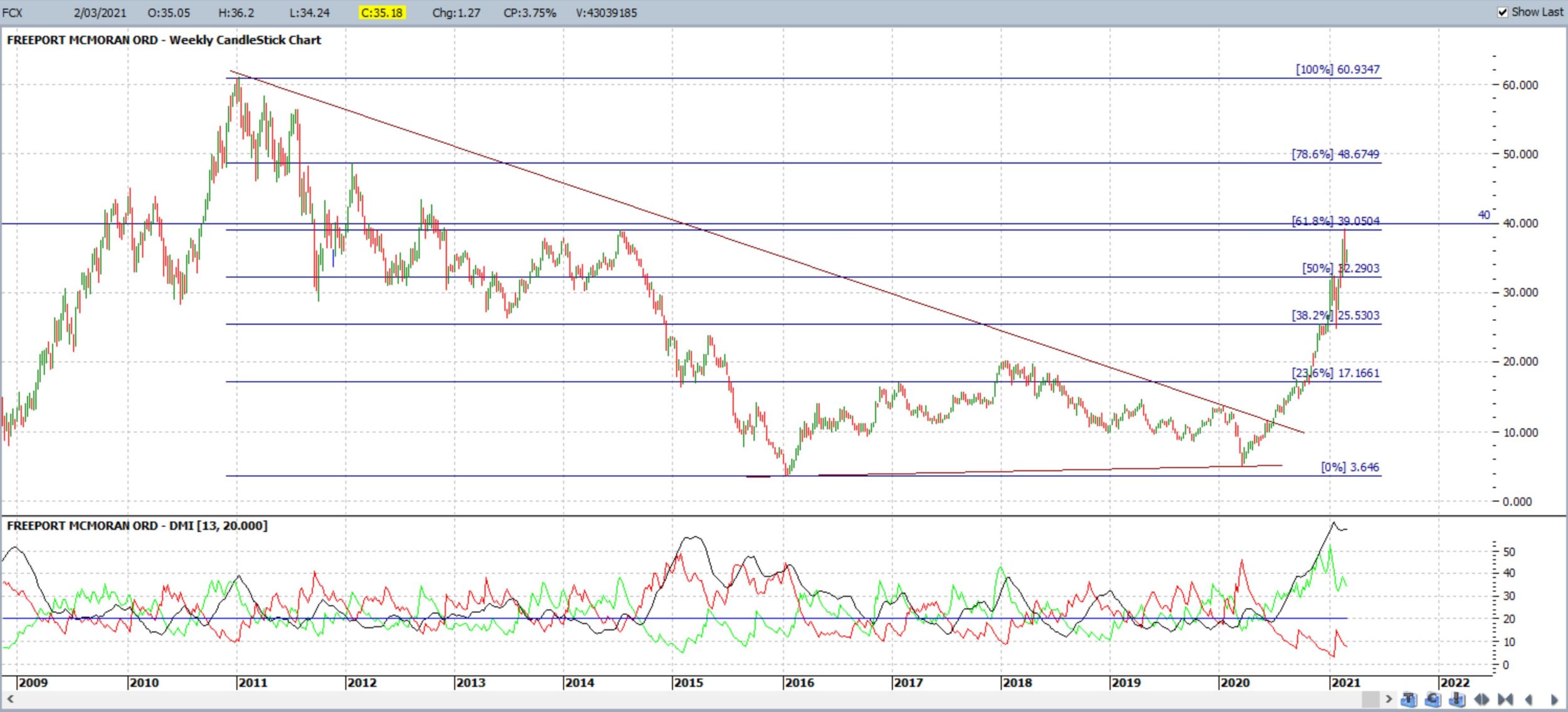Screen dimensions: 1568x712
Task: Click the 2014 year axis label
Action: coord(579,683)
